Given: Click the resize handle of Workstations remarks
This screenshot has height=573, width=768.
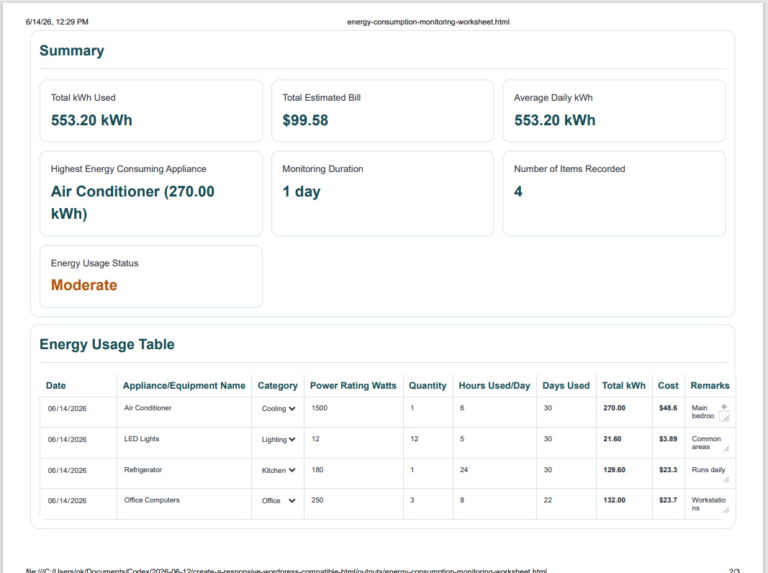Looking at the screenshot, I should (x=726, y=510).
